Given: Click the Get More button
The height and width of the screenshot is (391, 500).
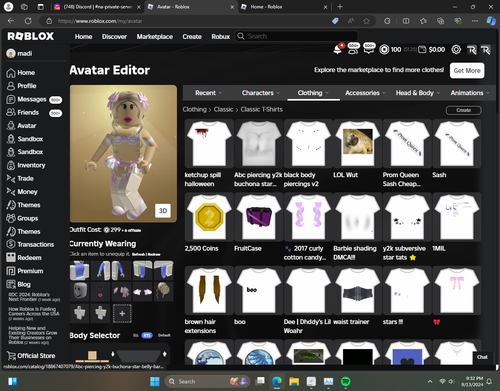Looking at the screenshot, I should tap(467, 71).
